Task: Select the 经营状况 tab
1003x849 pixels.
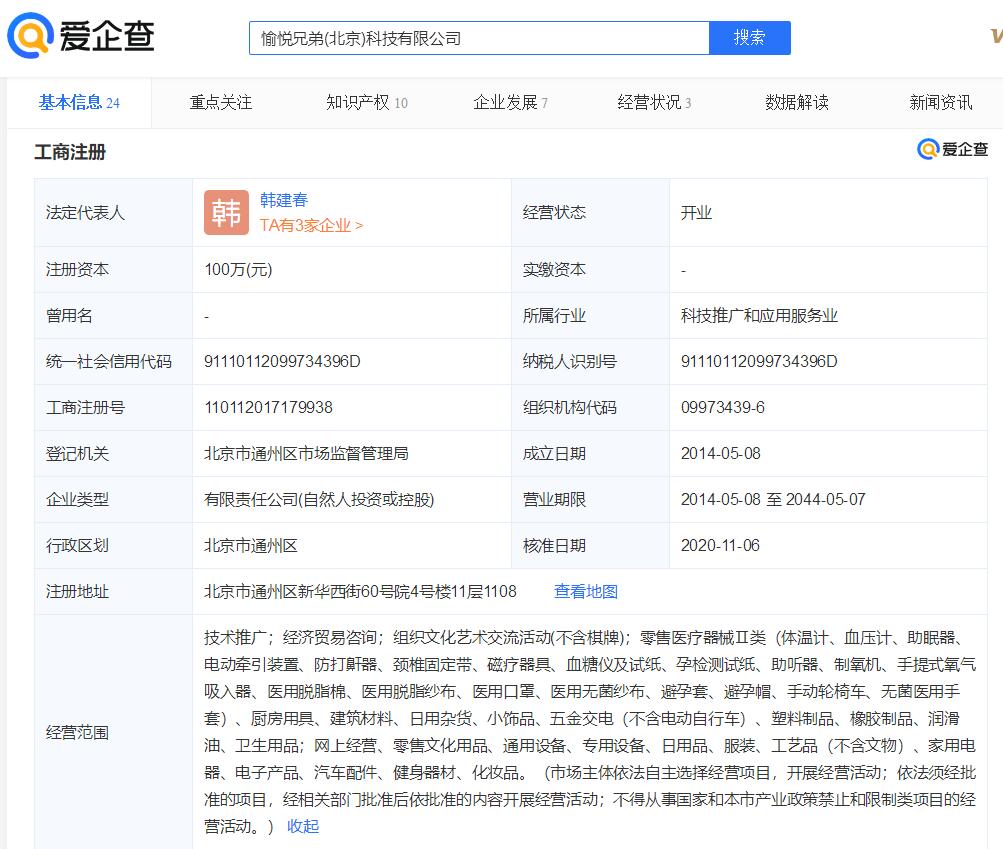Action: pyautogui.click(x=654, y=103)
